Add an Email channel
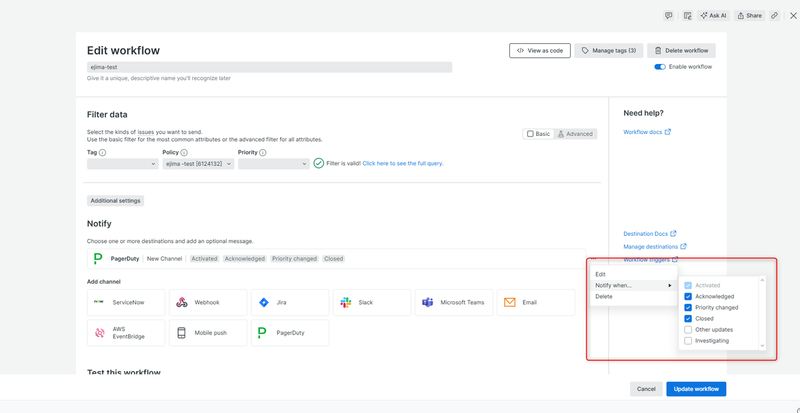Viewport: 800px width, 413px height. tap(536, 302)
